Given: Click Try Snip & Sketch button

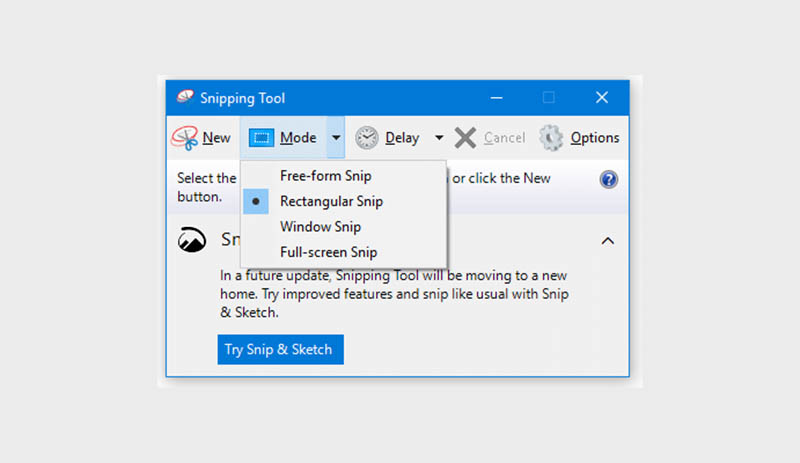Looking at the screenshot, I should [x=281, y=350].
